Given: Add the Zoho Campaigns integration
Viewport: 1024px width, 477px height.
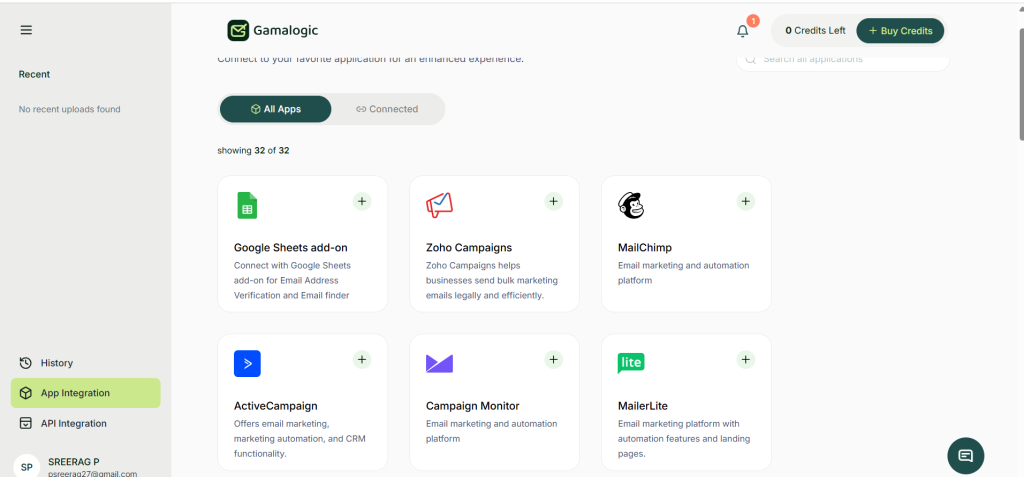Looking at the screenshot, I should click(554, 201).
